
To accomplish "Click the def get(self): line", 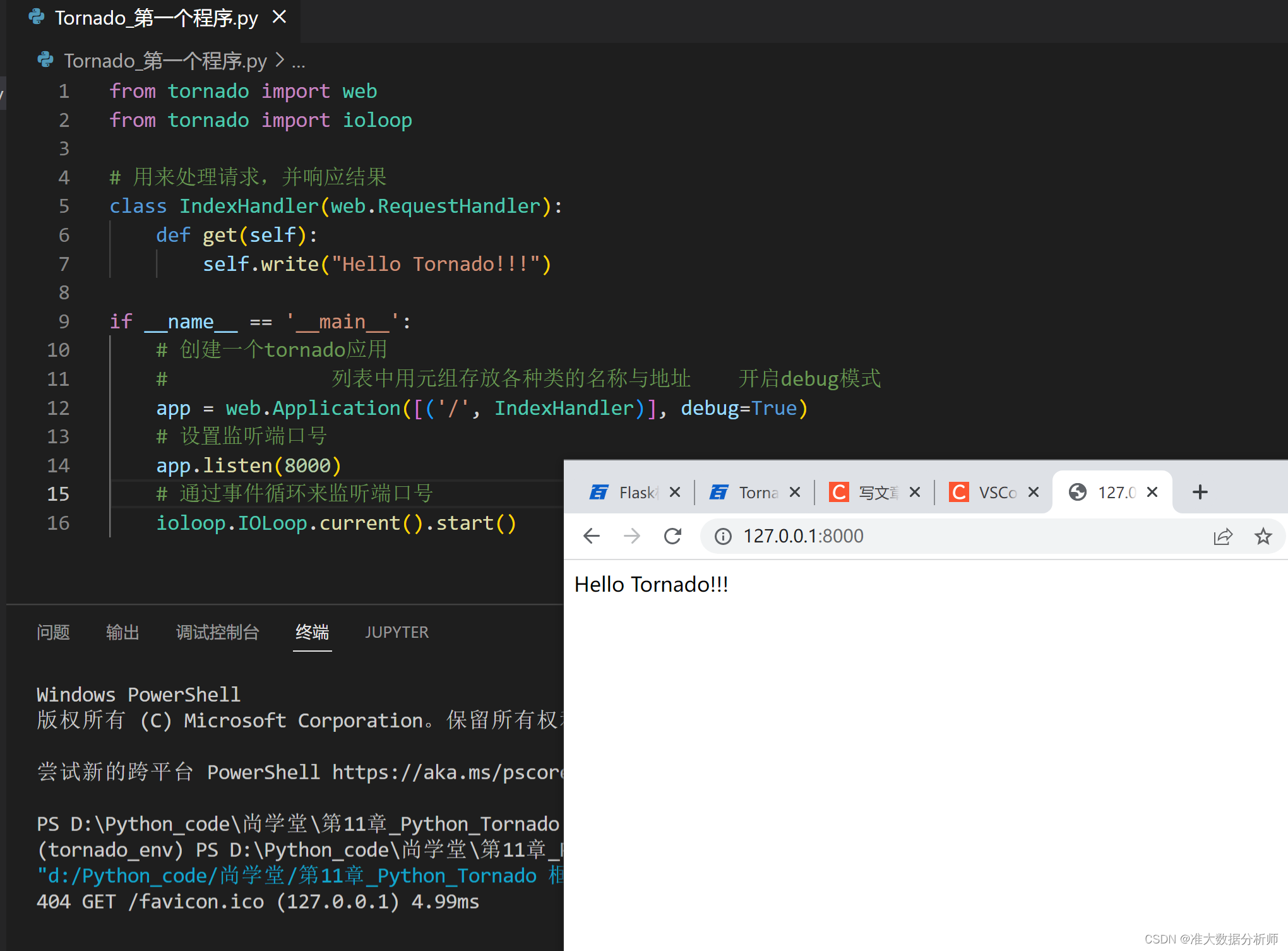I will point(237,235).
